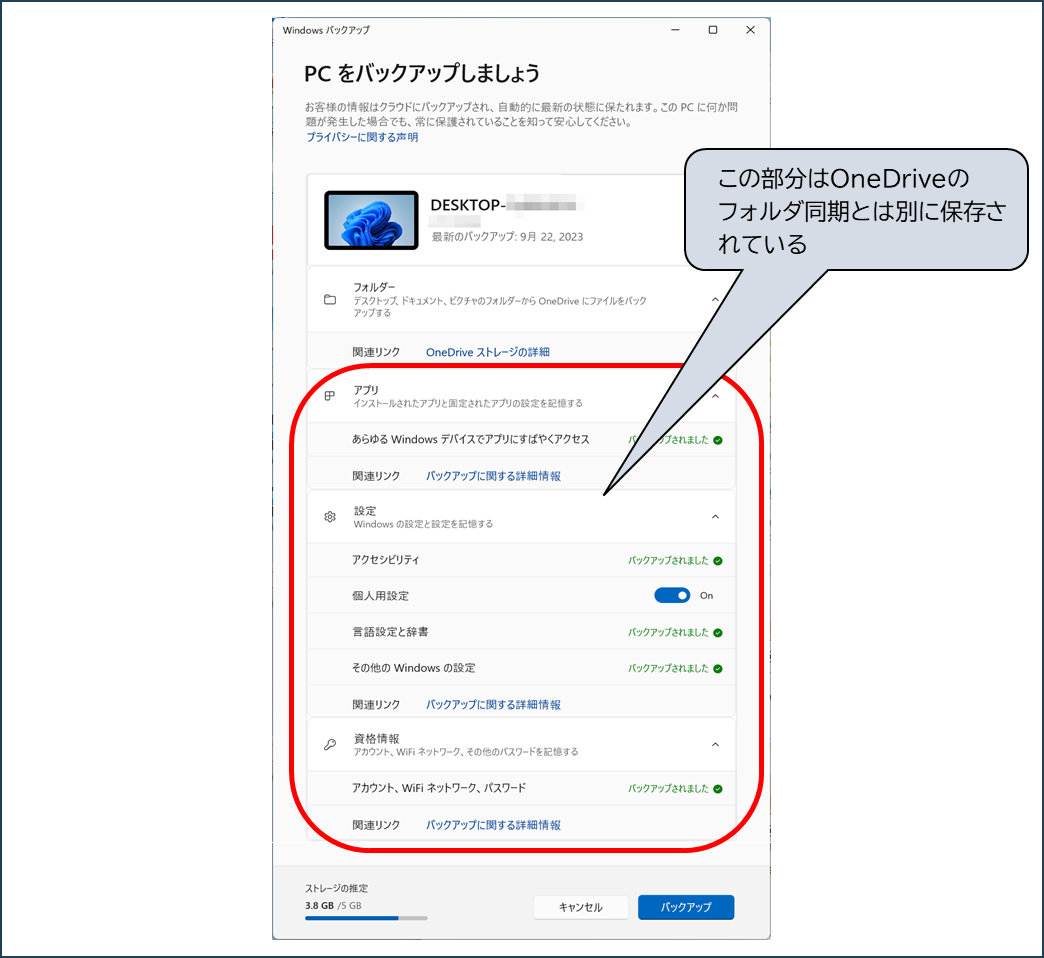This screenshot has width=1044, height=958.
Task: Click the apps icon beside アプリ
Action: (x=330, y=396)
